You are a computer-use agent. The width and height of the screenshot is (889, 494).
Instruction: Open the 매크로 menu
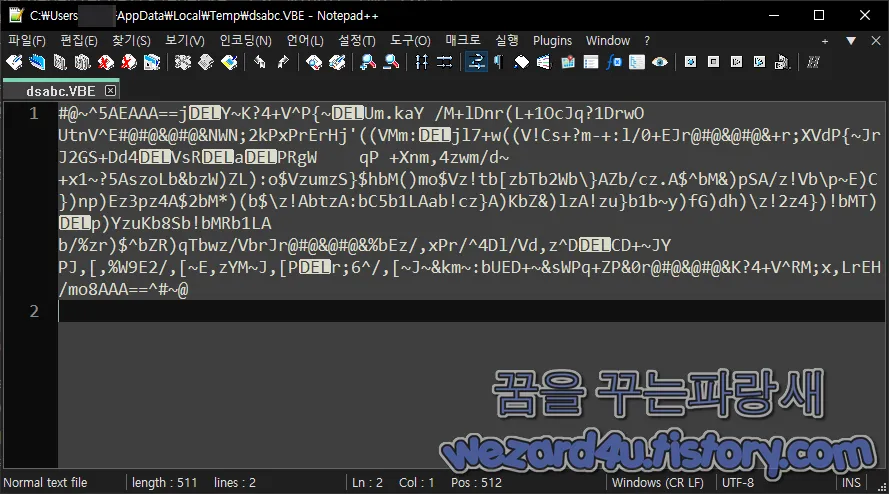(463, 41)
